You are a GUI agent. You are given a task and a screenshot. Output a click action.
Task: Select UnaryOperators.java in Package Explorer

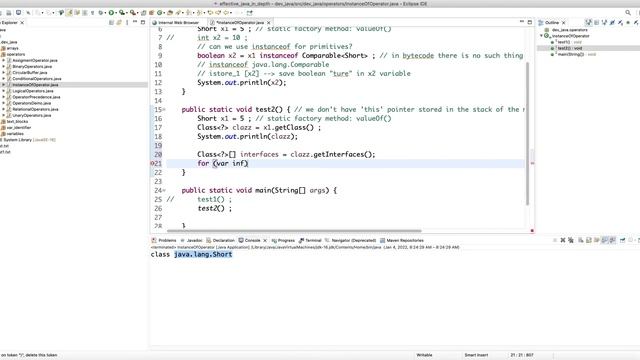tap(32, 116)
